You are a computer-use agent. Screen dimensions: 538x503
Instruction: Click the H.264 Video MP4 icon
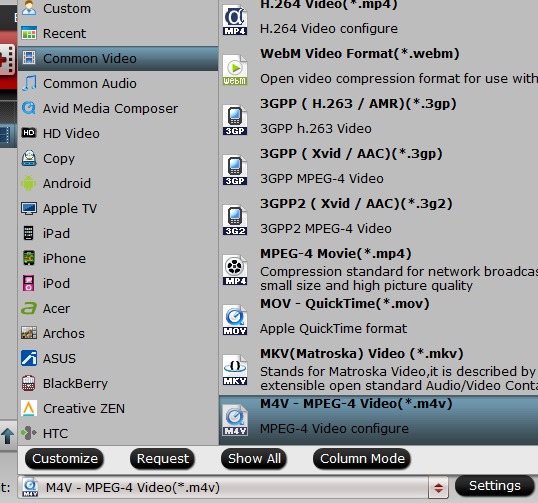click(x=235, y=20)
